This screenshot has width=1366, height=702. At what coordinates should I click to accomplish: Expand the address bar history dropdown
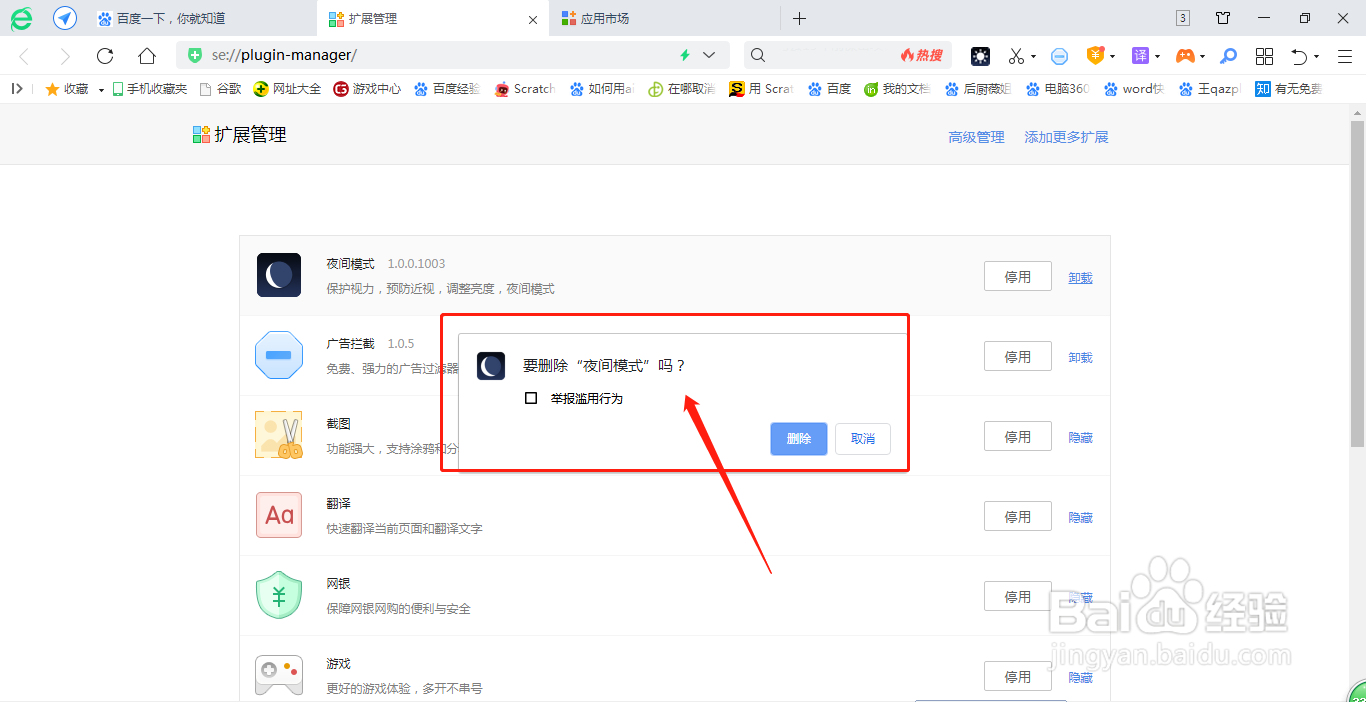pyautogui.click(x=709, y=55)
